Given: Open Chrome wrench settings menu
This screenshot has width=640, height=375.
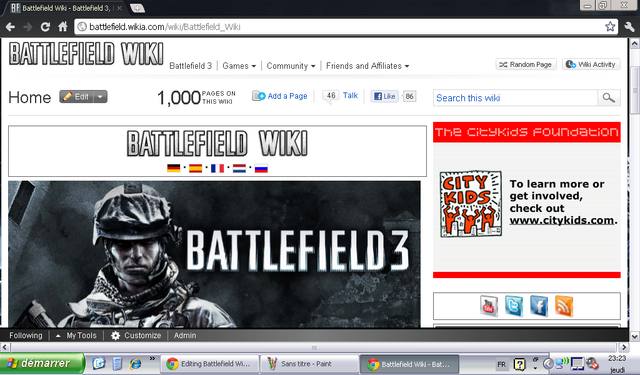Looking at the screenshot, I should point(629,27).
